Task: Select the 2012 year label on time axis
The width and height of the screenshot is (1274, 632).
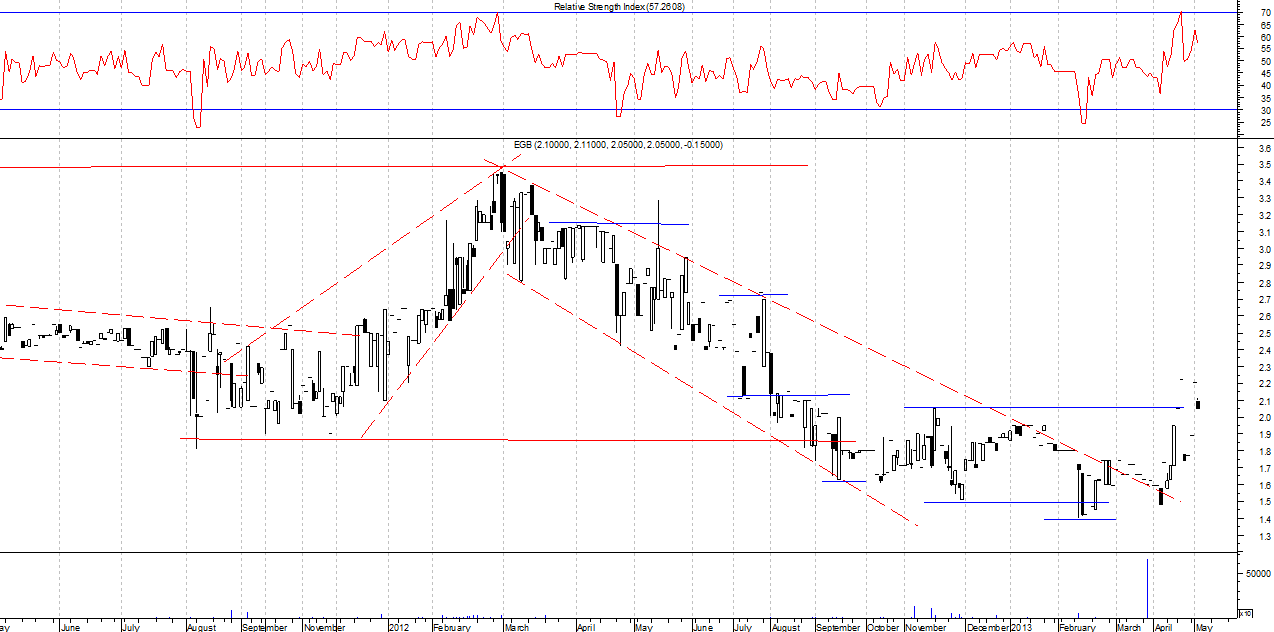Action: 399,628
